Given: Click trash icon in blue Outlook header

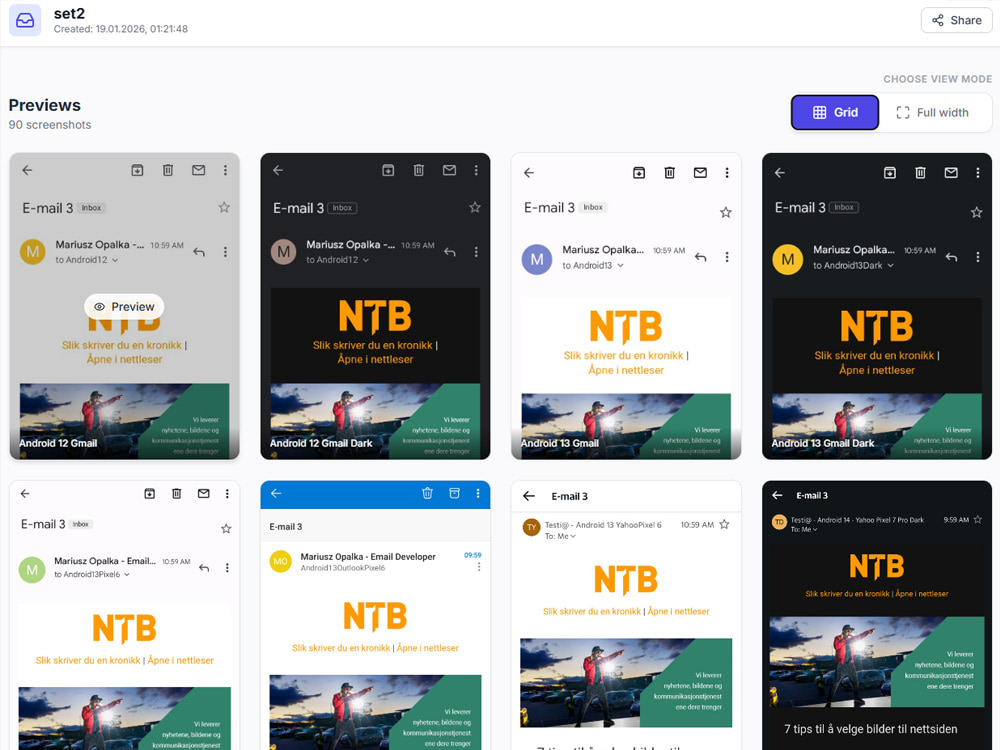Looking at the screenshot, I should point(427,493).
